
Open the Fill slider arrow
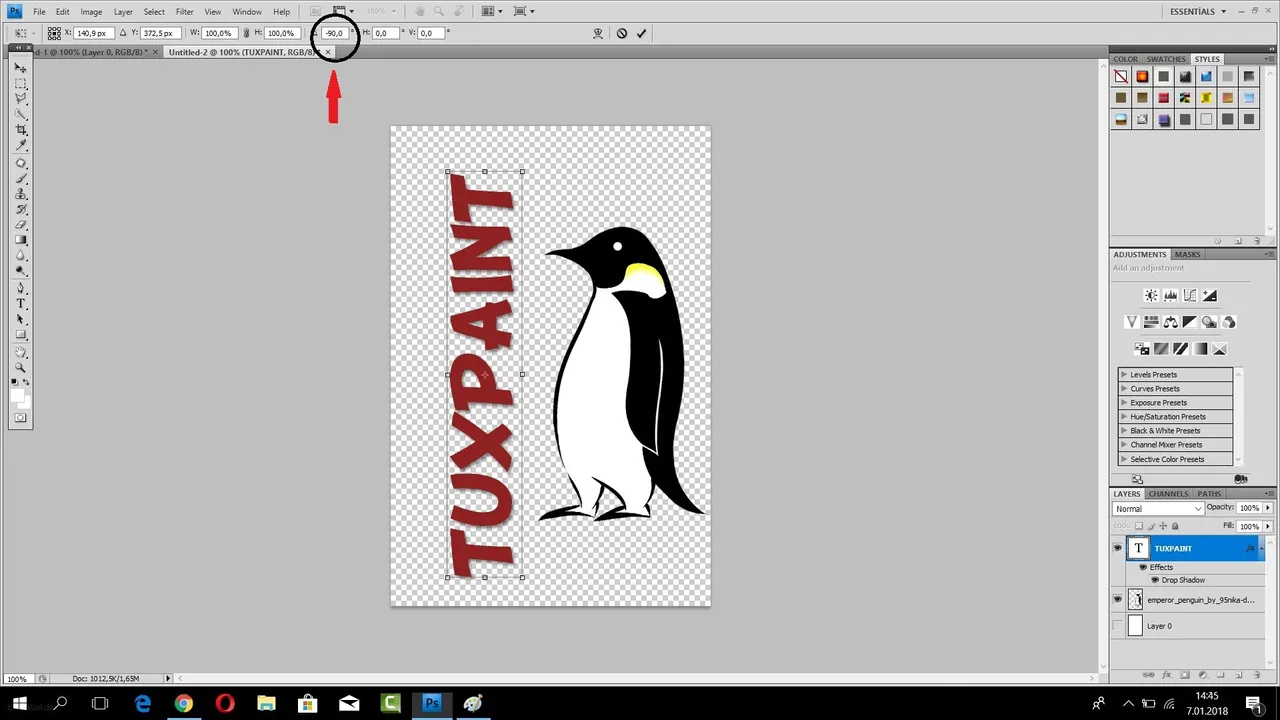point(1268,526)
